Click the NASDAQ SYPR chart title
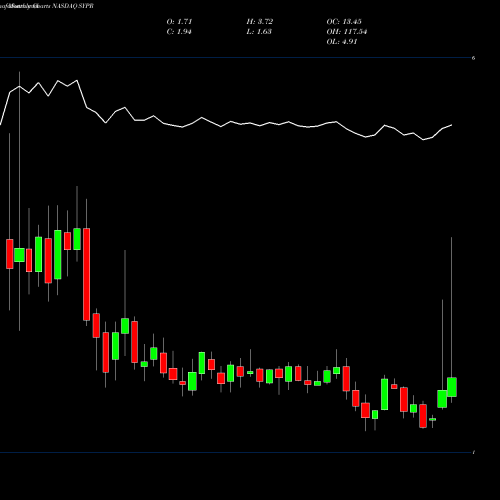500x500 pixels. (x=73, y=6)
